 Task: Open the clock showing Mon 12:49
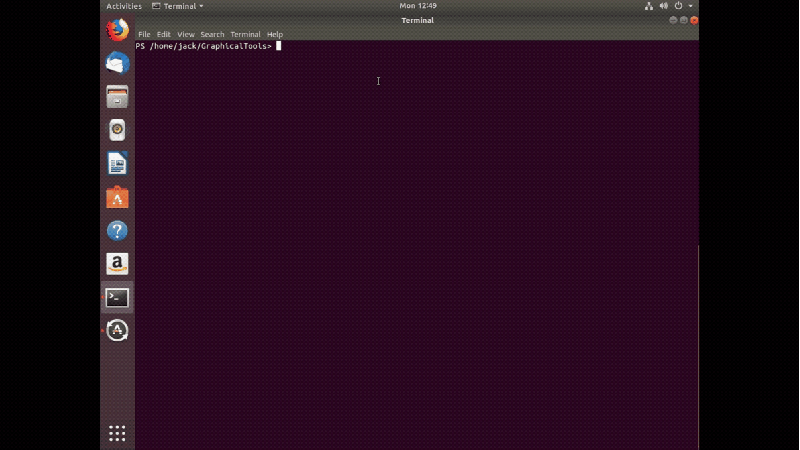[418, 6]
